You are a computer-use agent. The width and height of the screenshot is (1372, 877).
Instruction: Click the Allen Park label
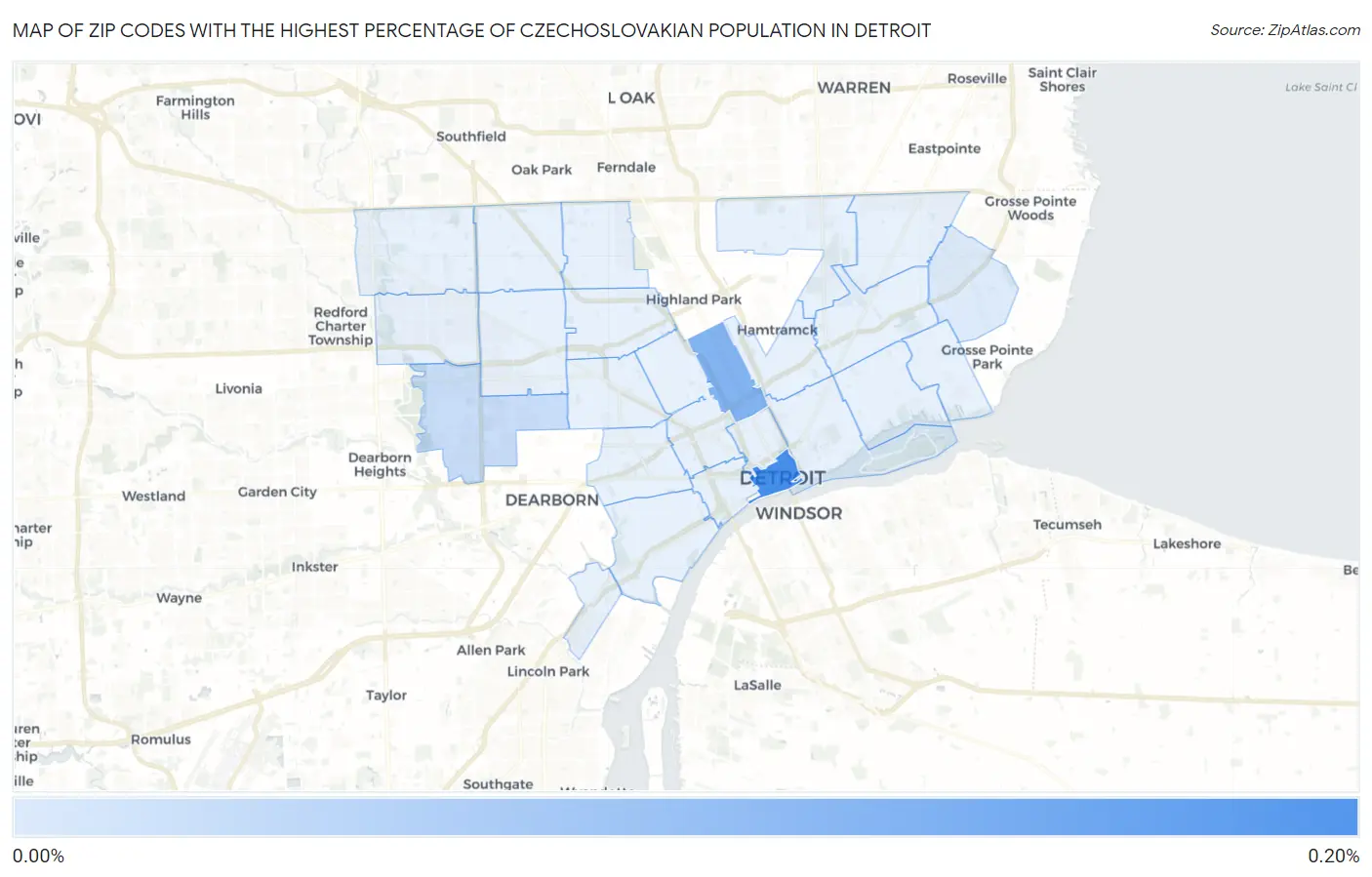[x=491, y=650]
